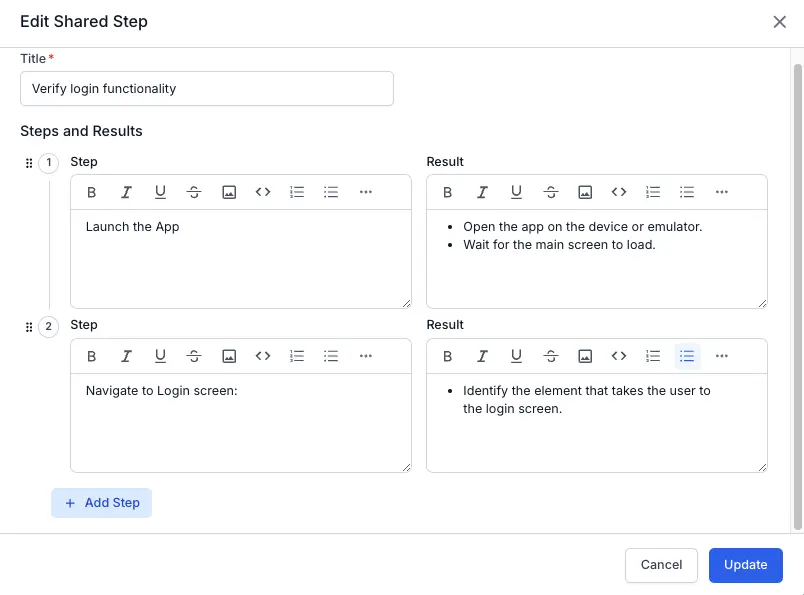
Task: Cancel editing the shared step
Action: (x=661, y=565)
